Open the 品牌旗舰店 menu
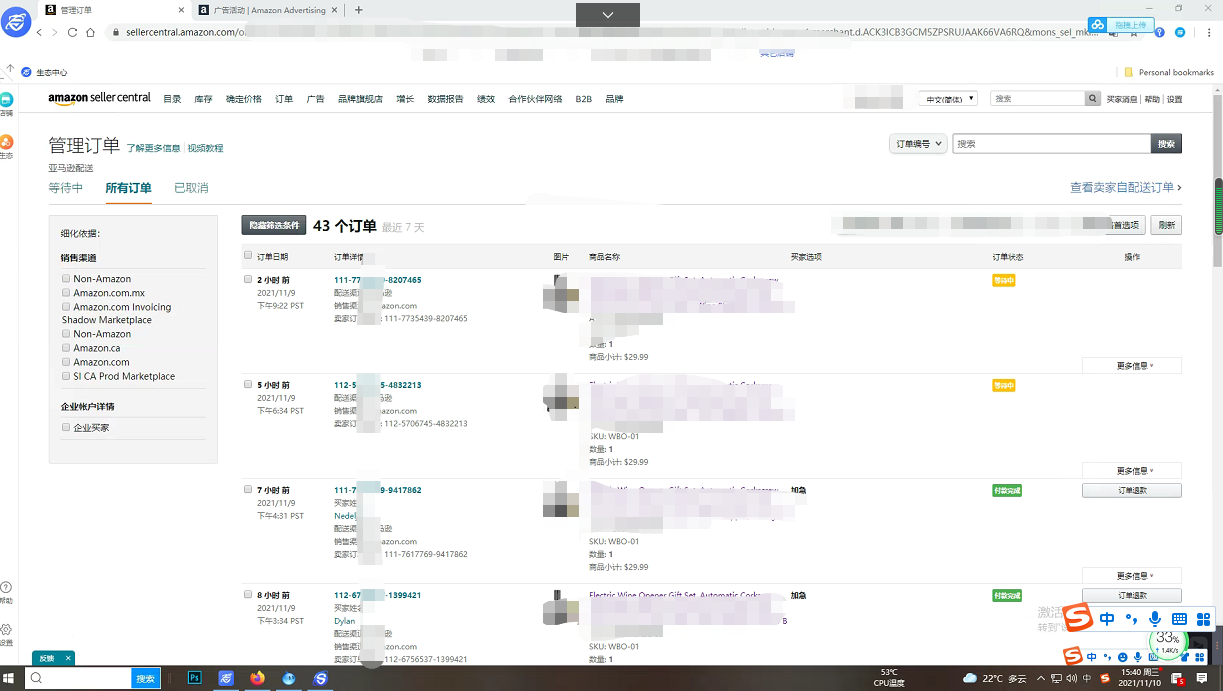This screenshot has width=1223, height=691. [360, 99]
